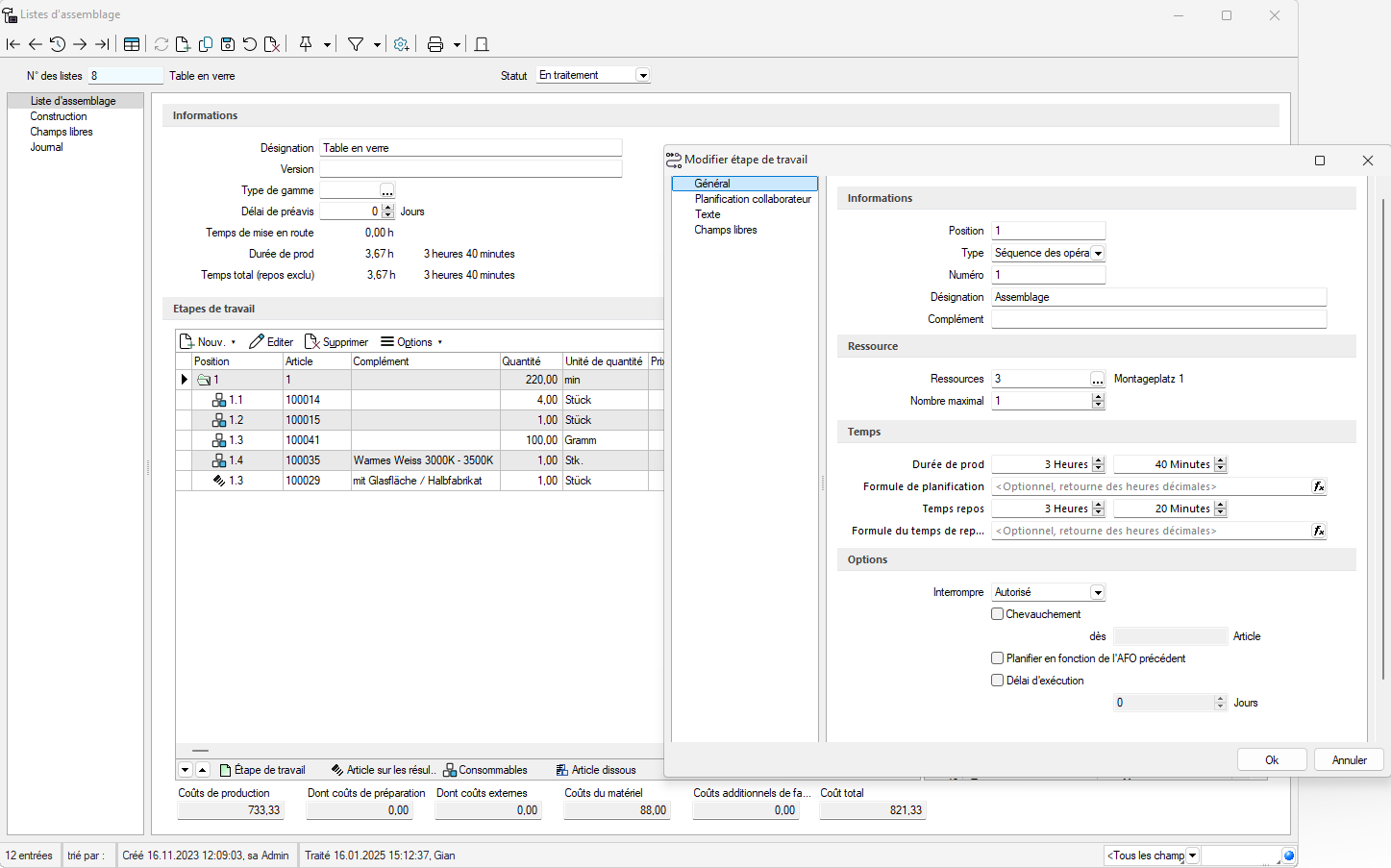Go to the first record in toolbar
Image resolution: width=1391 pixels, height=868 pixels.
pos(13,44)
